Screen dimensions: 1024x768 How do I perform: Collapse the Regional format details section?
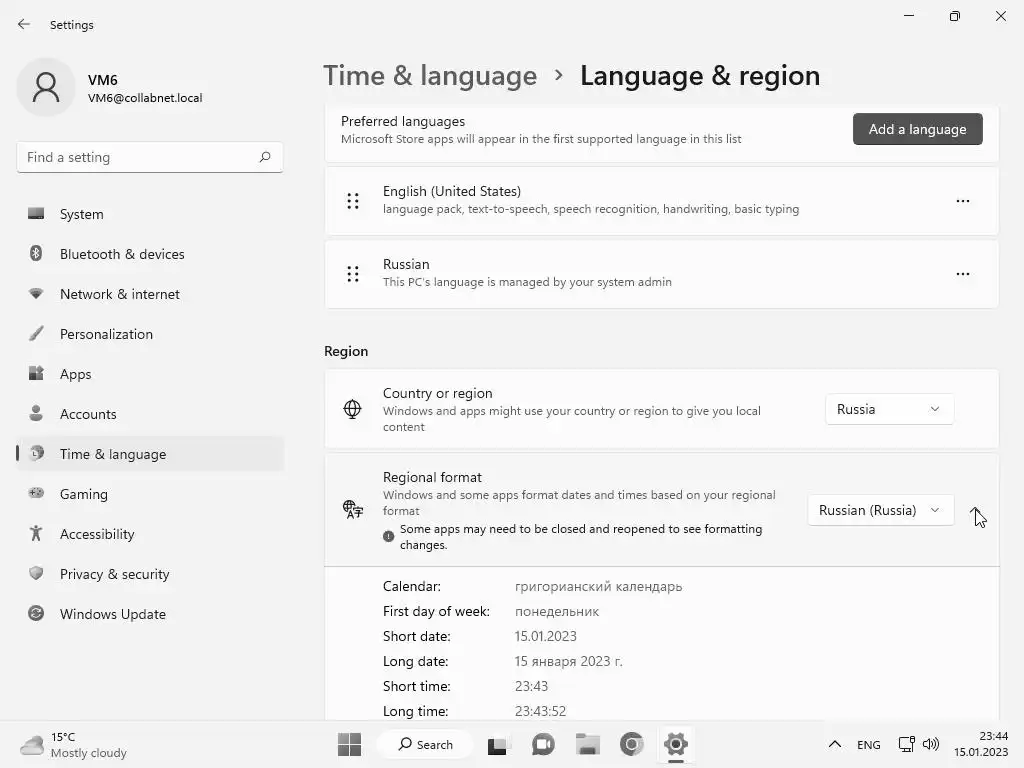click(x=974, y=510)
